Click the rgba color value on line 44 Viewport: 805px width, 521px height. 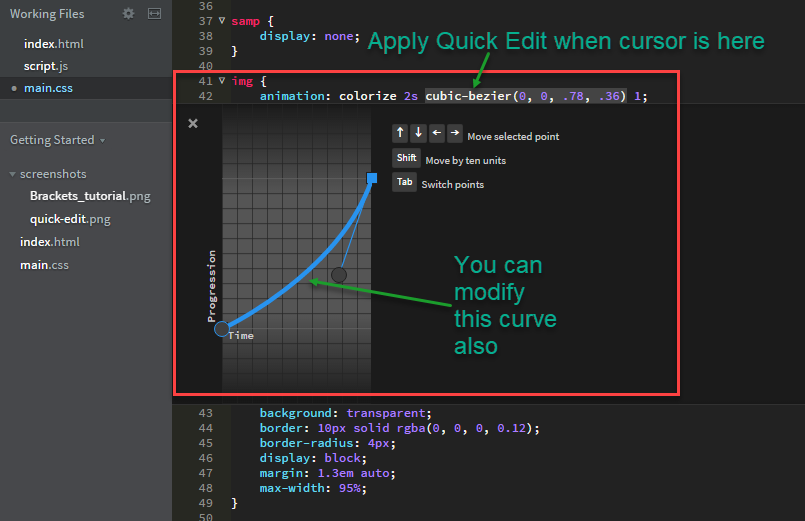[465, 428]
